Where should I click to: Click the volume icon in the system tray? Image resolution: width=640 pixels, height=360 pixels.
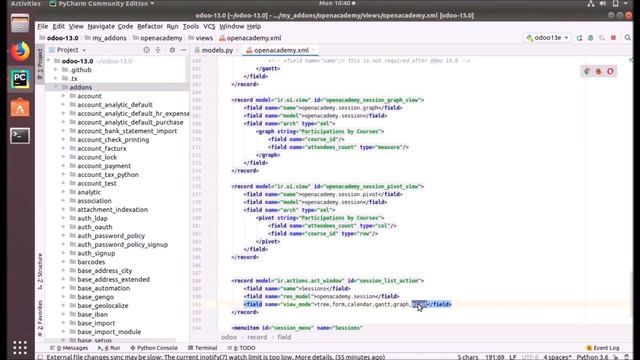pos(603,4)
